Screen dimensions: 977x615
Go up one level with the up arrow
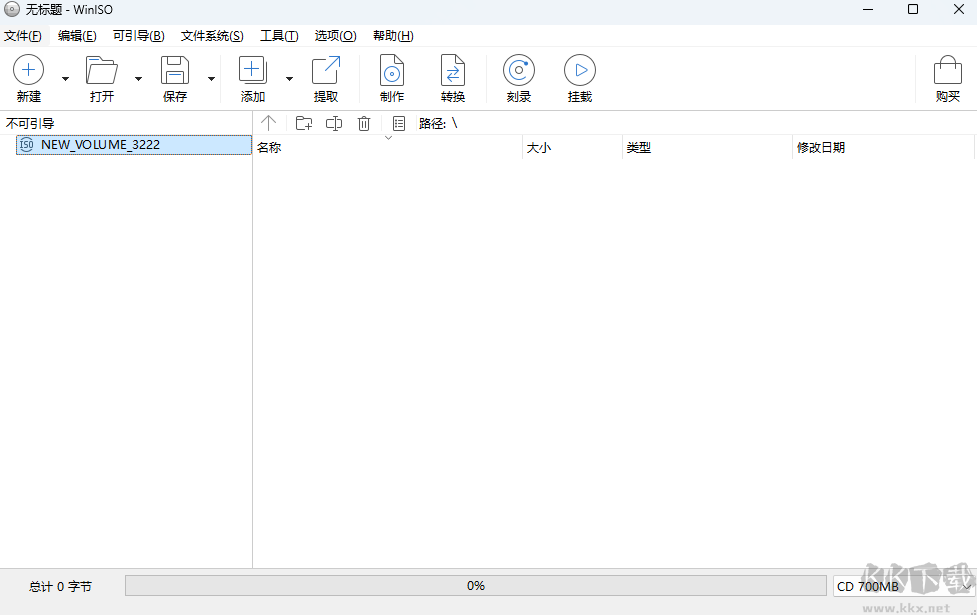pos(268,124)
